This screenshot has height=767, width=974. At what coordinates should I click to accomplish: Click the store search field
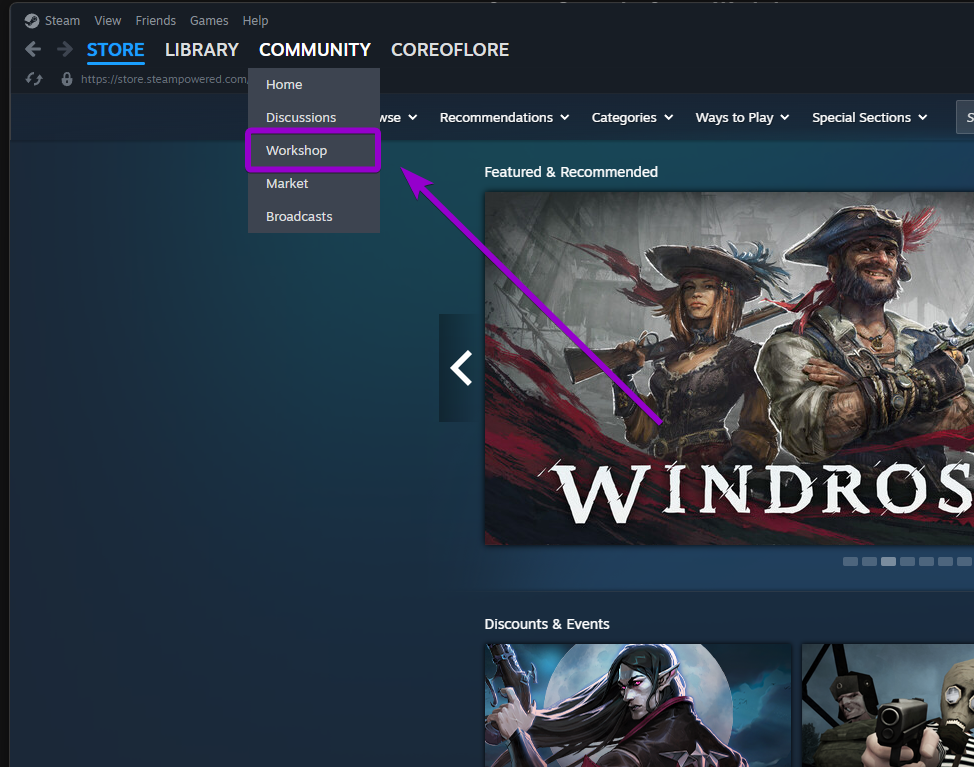[965, 117]
